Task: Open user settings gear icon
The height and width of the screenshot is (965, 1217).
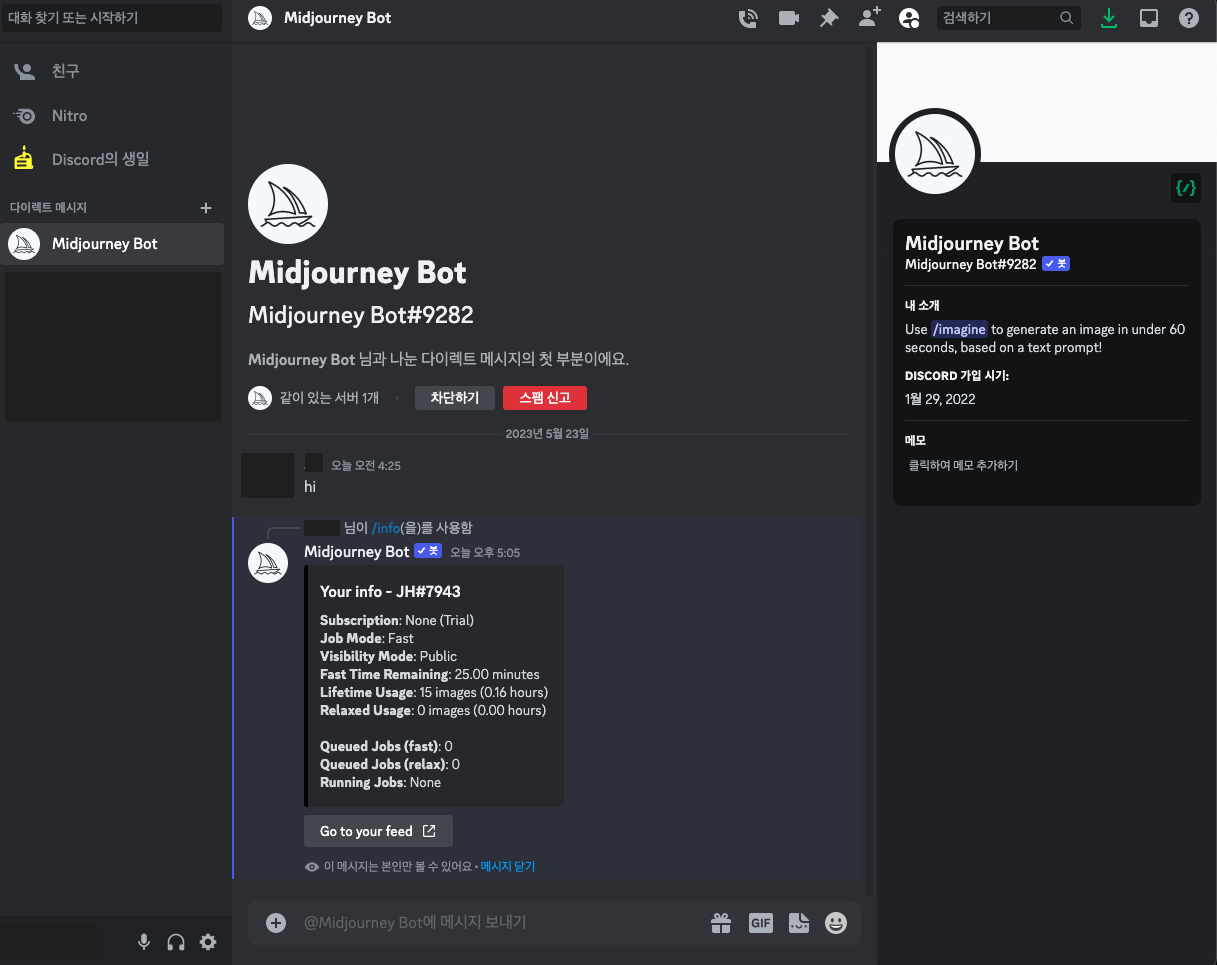Action: click(x=208, y=941)
